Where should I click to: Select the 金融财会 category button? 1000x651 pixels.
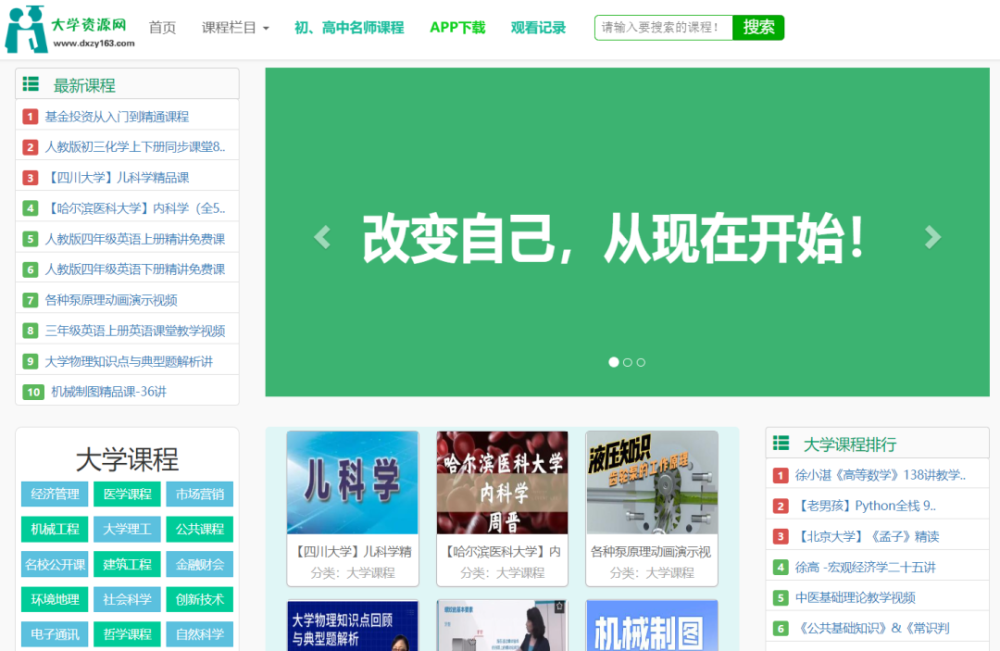(200, 564)
